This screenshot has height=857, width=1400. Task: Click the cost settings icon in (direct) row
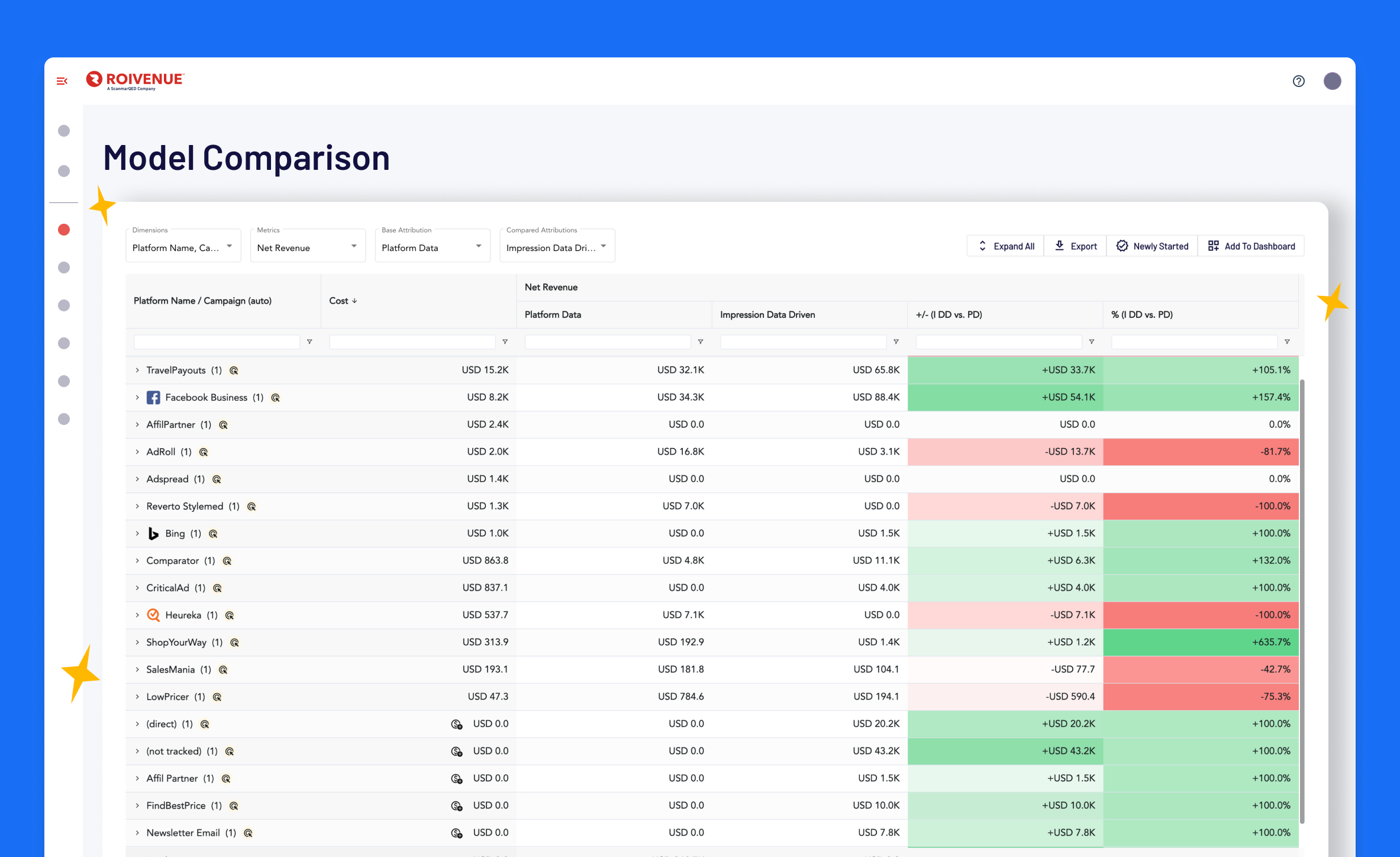(x=456, y=724)
